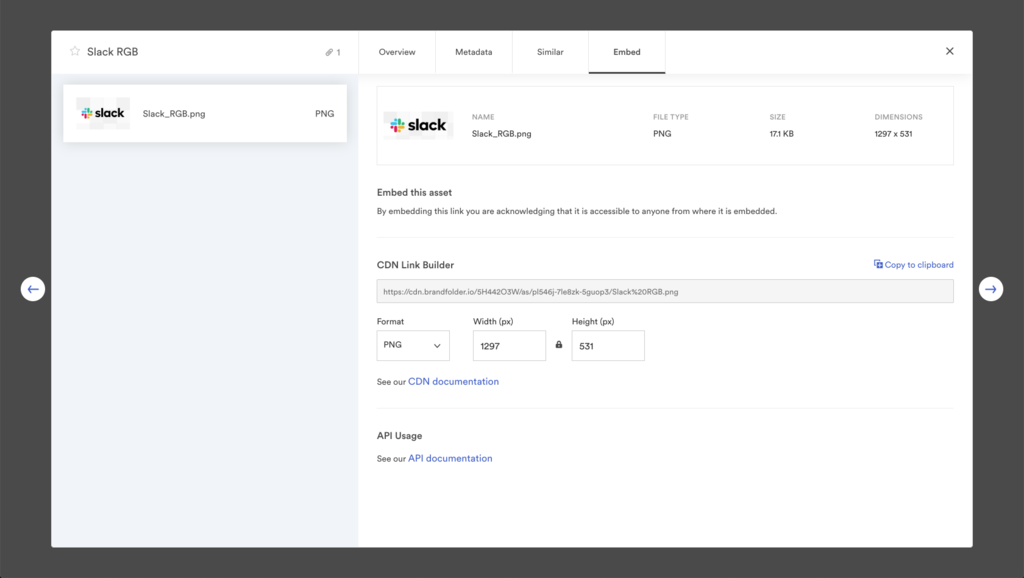The width and height of the screenshot is (1024, 578).
Task: Open the API documentation link
Action: tap(450, 458)
